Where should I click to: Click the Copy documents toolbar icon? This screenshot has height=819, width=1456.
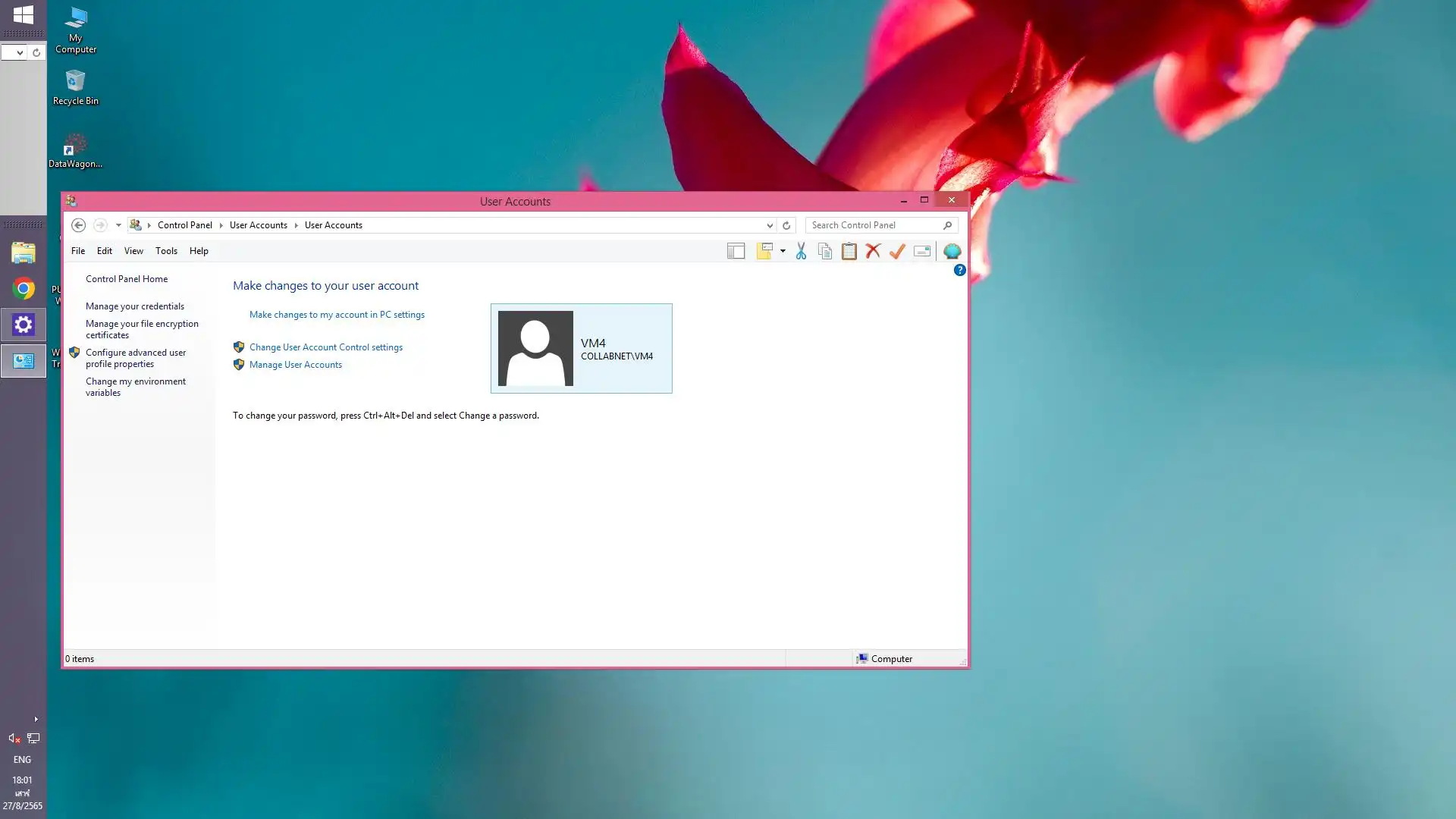[x=825, y=251]
